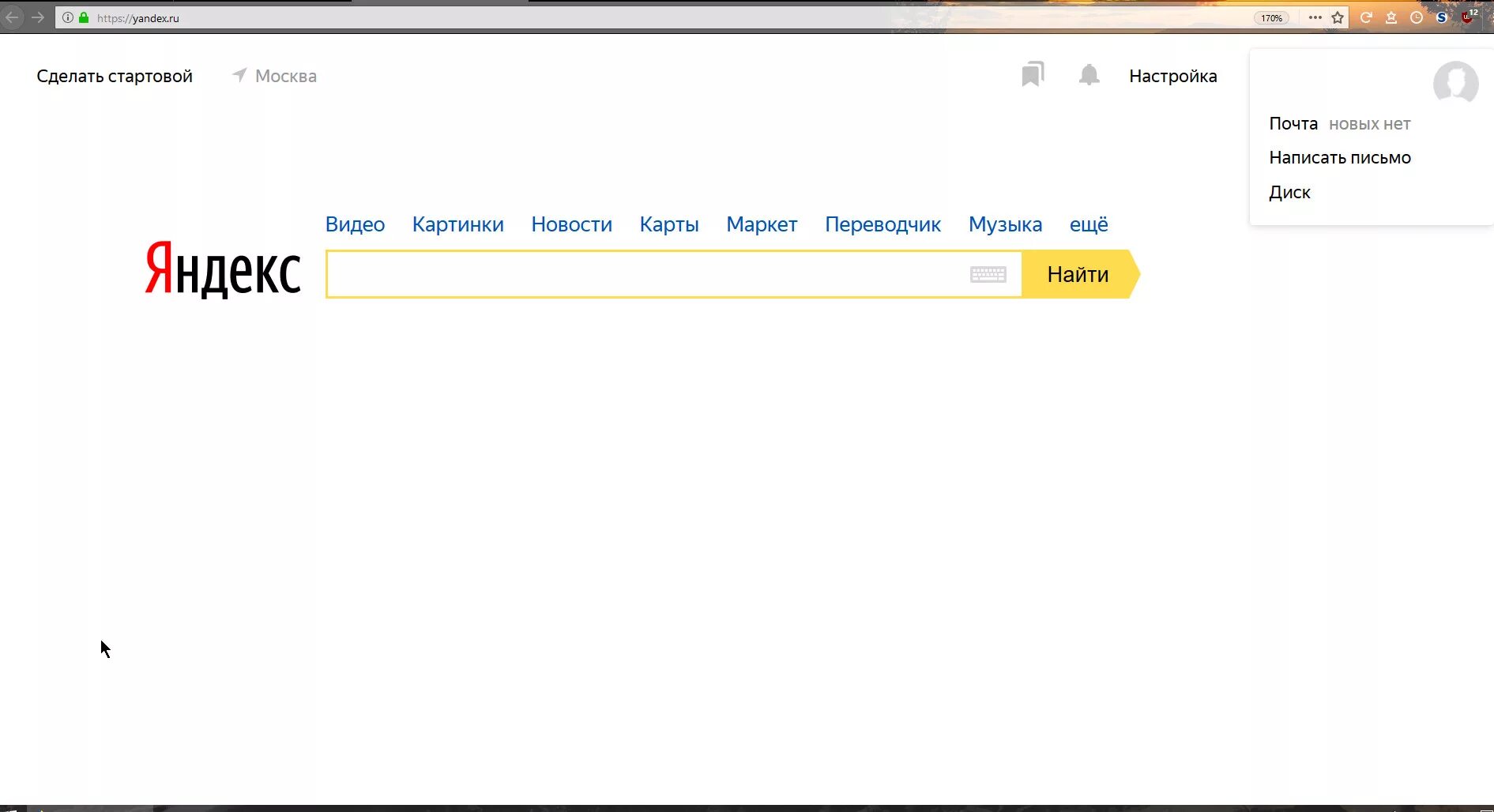Screen dimensions: 1494x812
Task: Click the 'новых нет' mail status text
Action: click(1370, 124)
